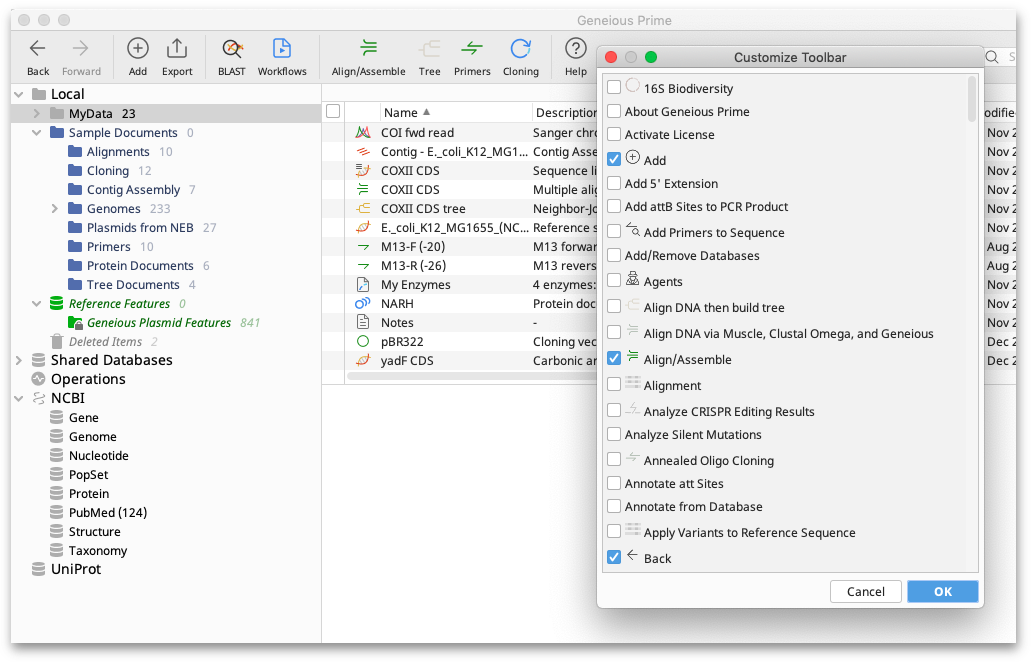
Task: Click the Help toolbar icon
Action: click(x=575, y=48)
